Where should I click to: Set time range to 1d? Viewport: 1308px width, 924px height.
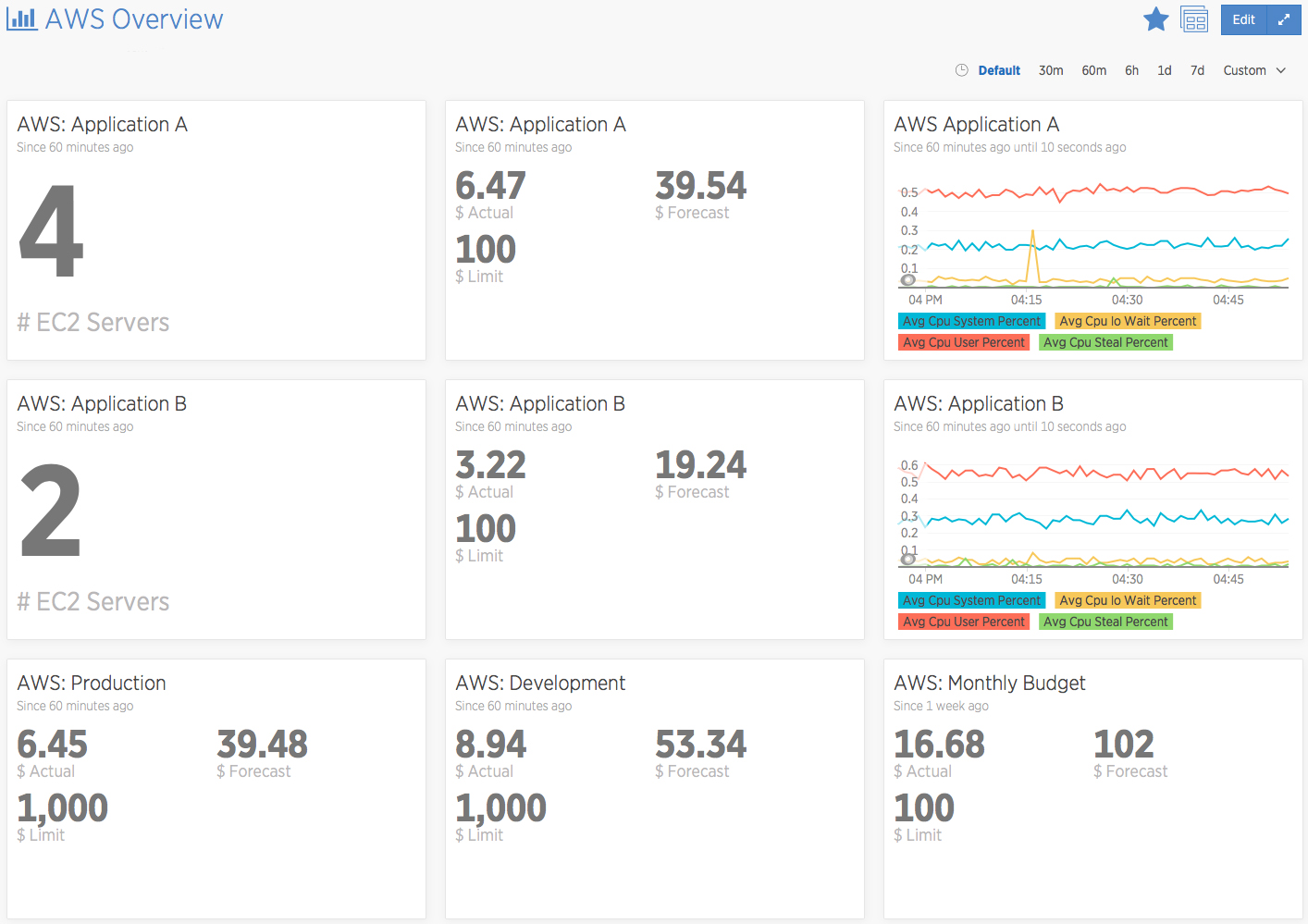point(1165,70)
